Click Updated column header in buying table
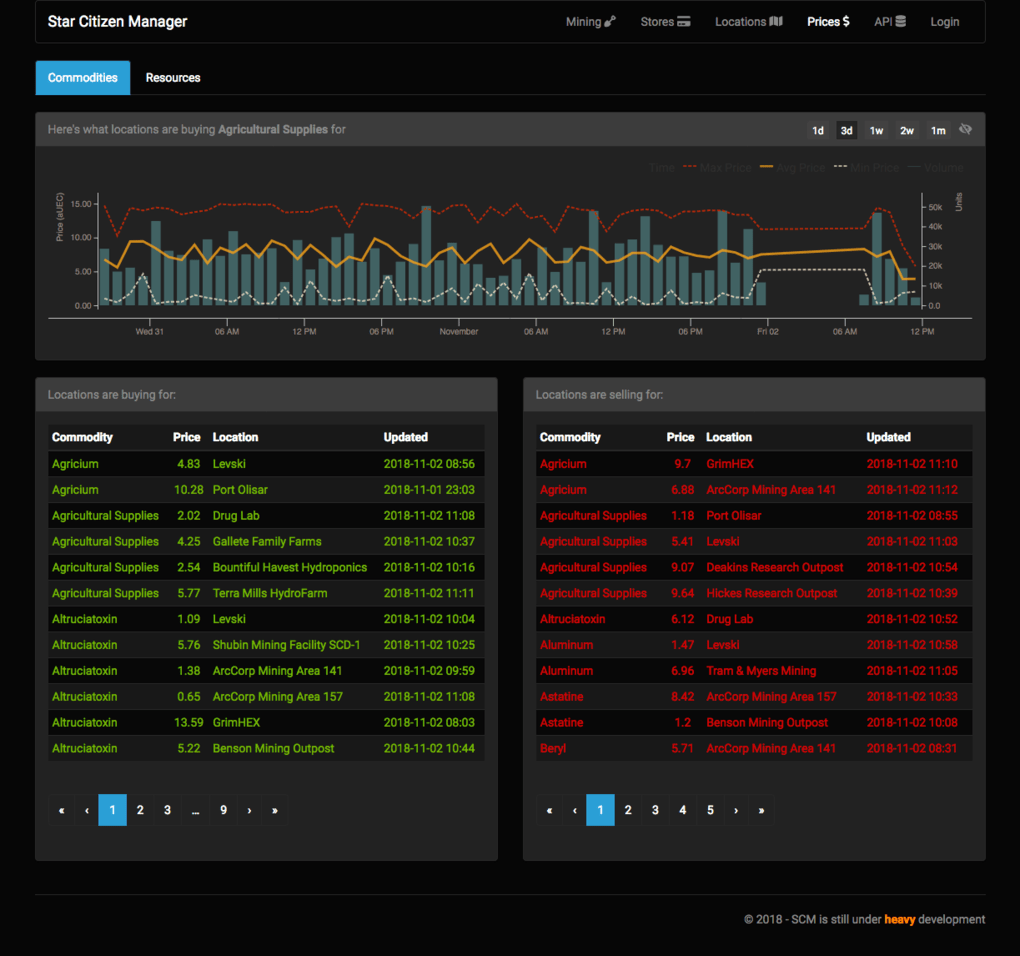The height and width of the screenshot is (956, 1020). (405, 437)
